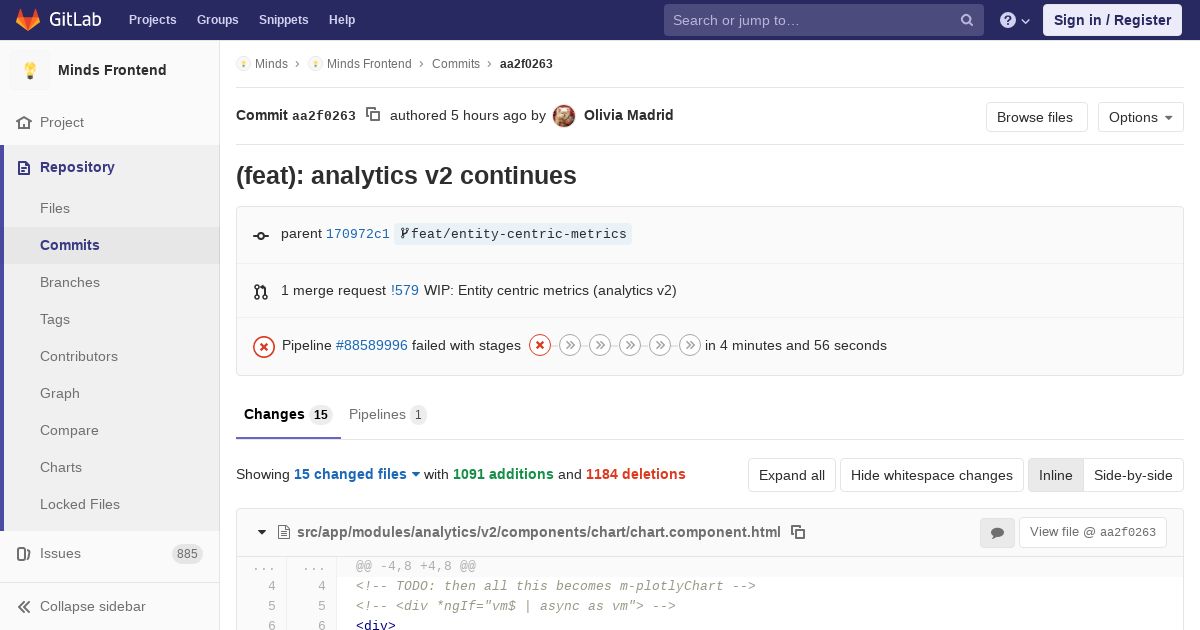The image size is (1200, 630).
Task: Copy file path of chart.component.html
Action: pos(798,532)
